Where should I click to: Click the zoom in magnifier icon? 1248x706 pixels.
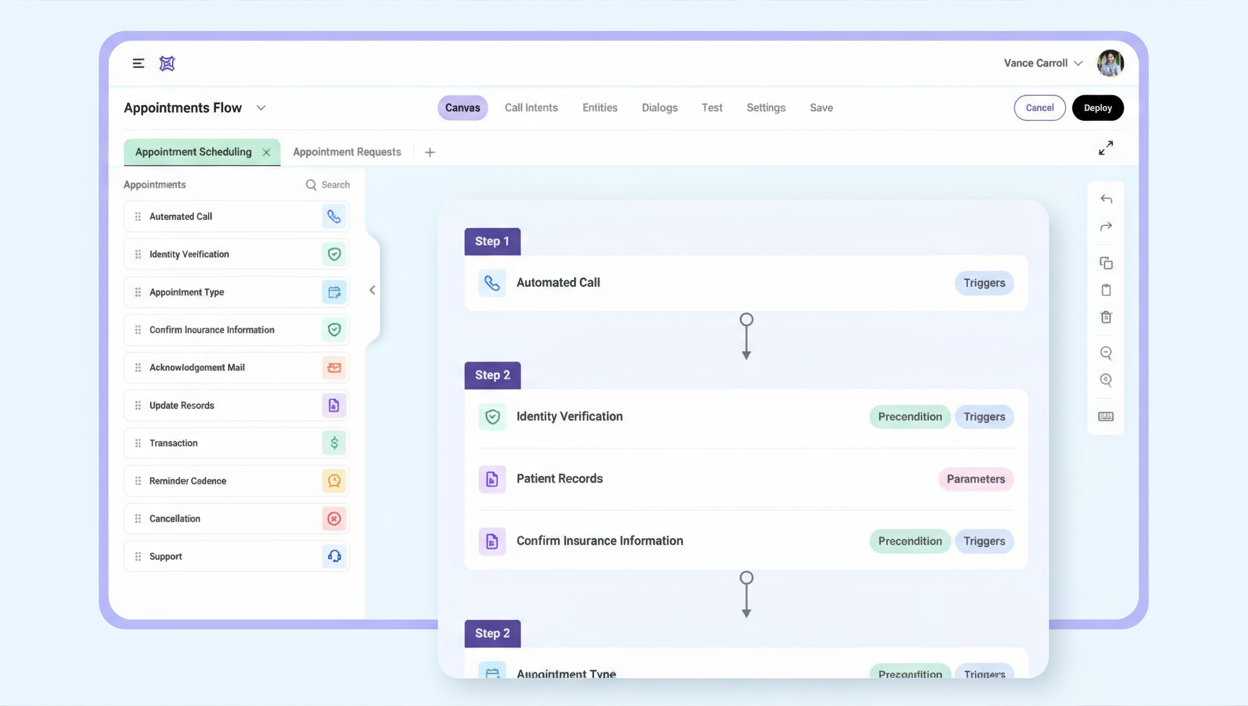pos(1106,380)
